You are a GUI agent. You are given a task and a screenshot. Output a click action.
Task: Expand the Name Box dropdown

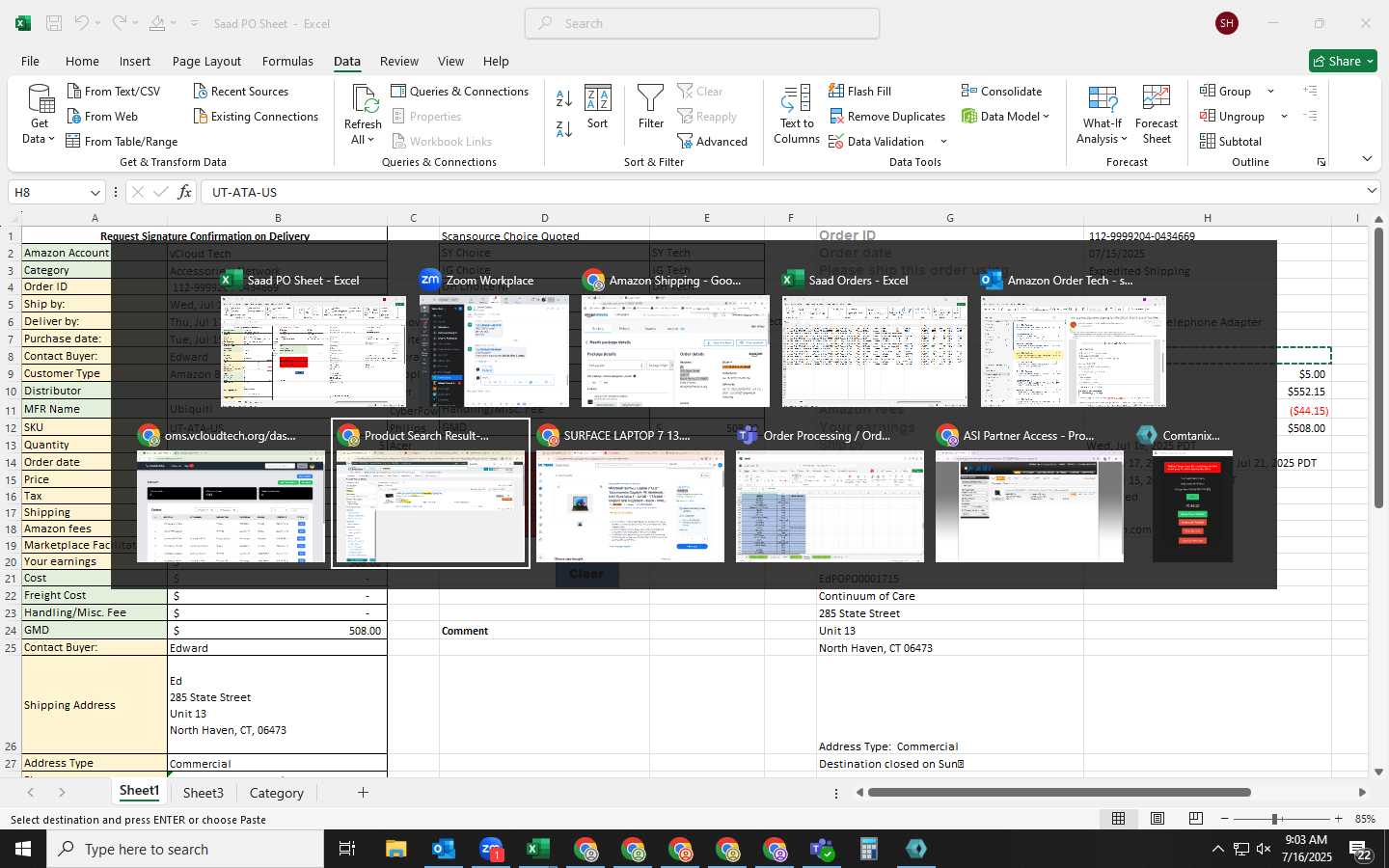pos(95,193)
